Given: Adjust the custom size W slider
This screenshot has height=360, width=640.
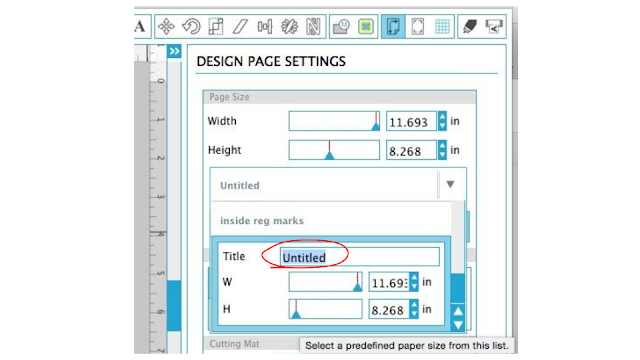Looking at the screenshot, I should [325, 282].
